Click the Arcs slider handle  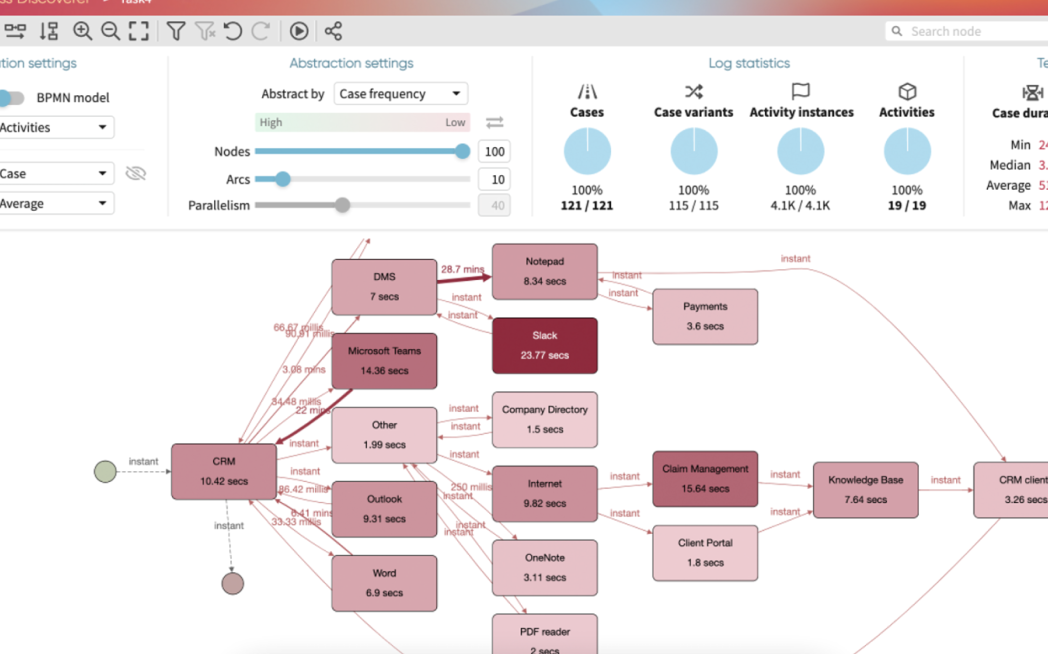(283, 179)
